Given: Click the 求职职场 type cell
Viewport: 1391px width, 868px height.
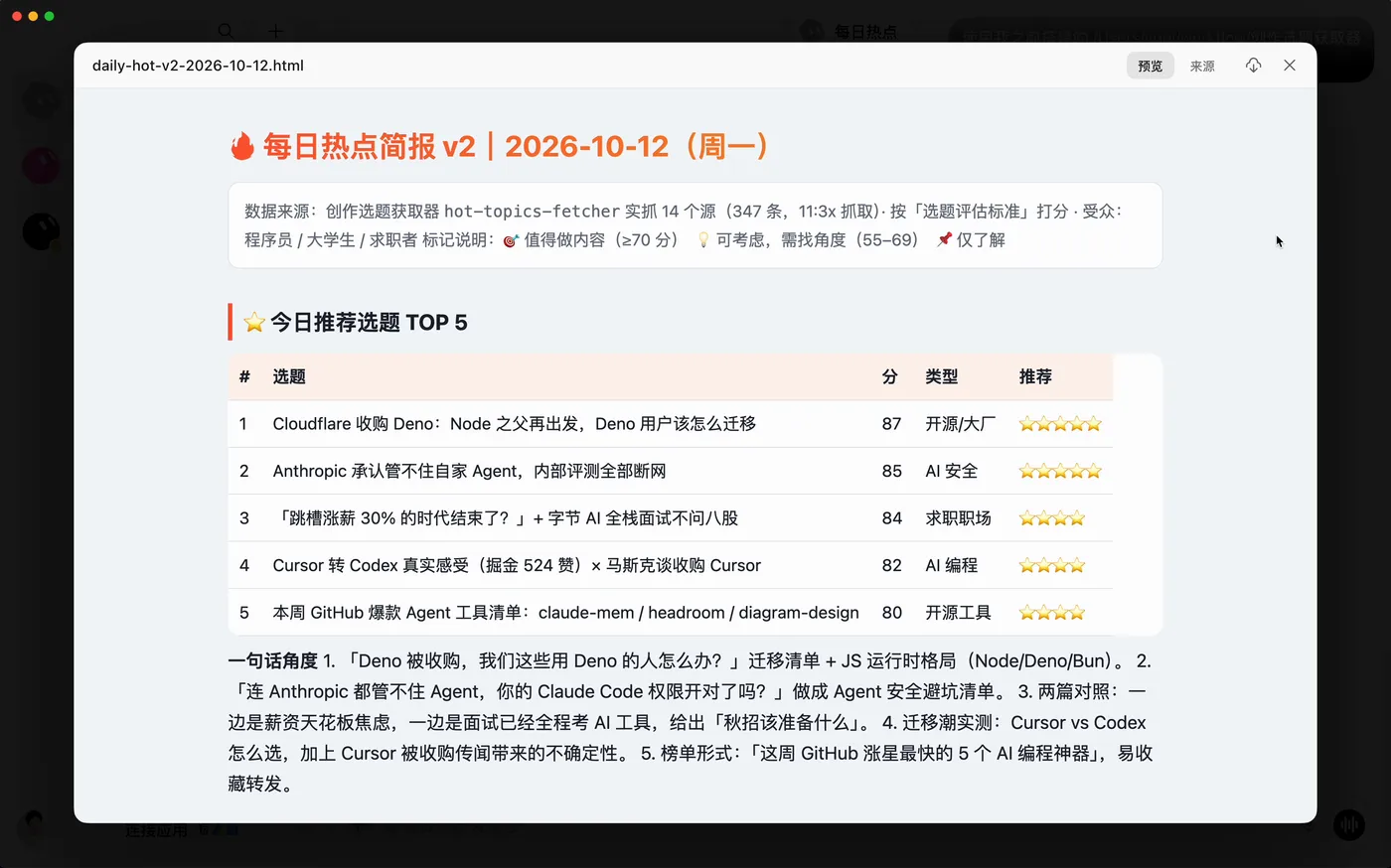Looking at the screenshot, I should pyautogui.click(x=958, y=518).
